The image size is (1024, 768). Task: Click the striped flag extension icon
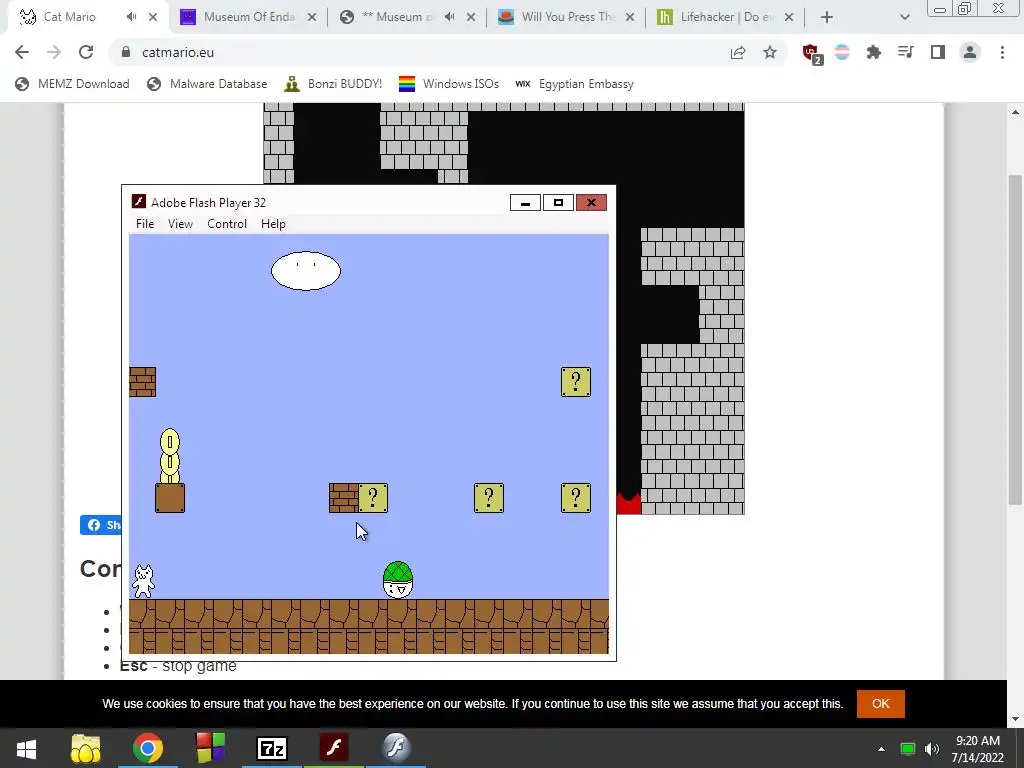842,52
